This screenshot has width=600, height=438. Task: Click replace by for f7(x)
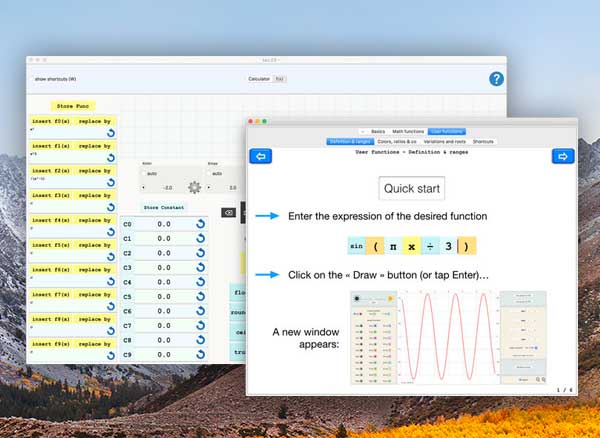coord(95,295)
